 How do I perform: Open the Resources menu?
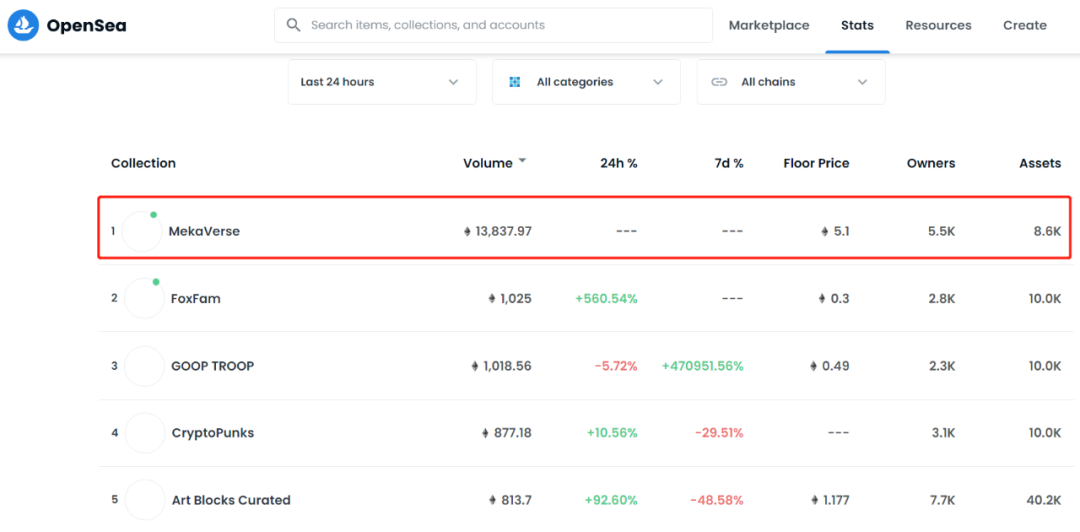(x=938, y=25)
